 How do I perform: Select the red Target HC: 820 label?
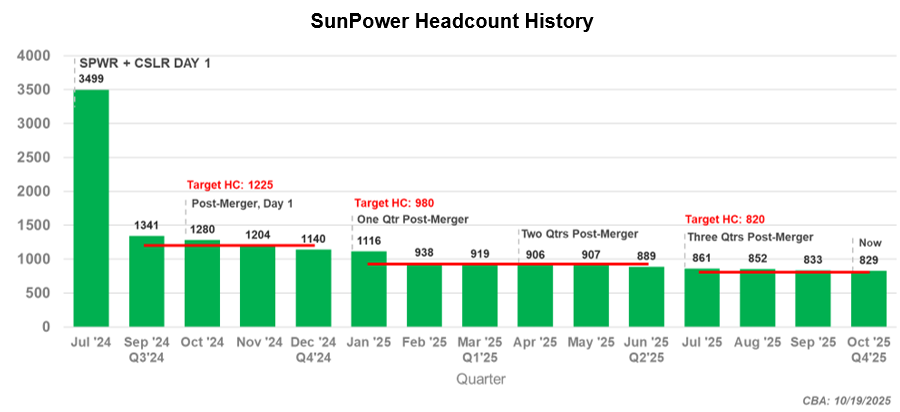[x=726, y=218]
